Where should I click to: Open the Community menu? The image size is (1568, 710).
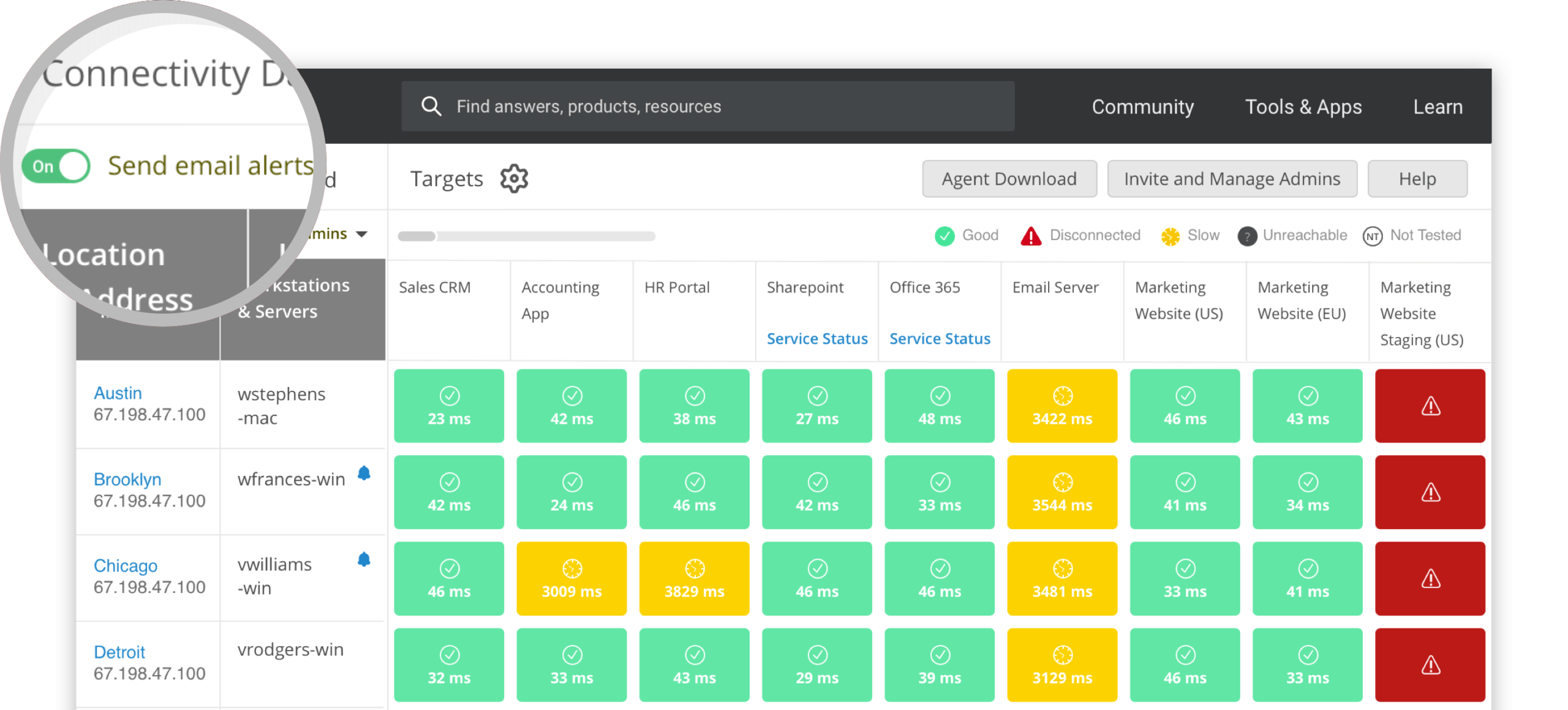tap(1142, 107)
